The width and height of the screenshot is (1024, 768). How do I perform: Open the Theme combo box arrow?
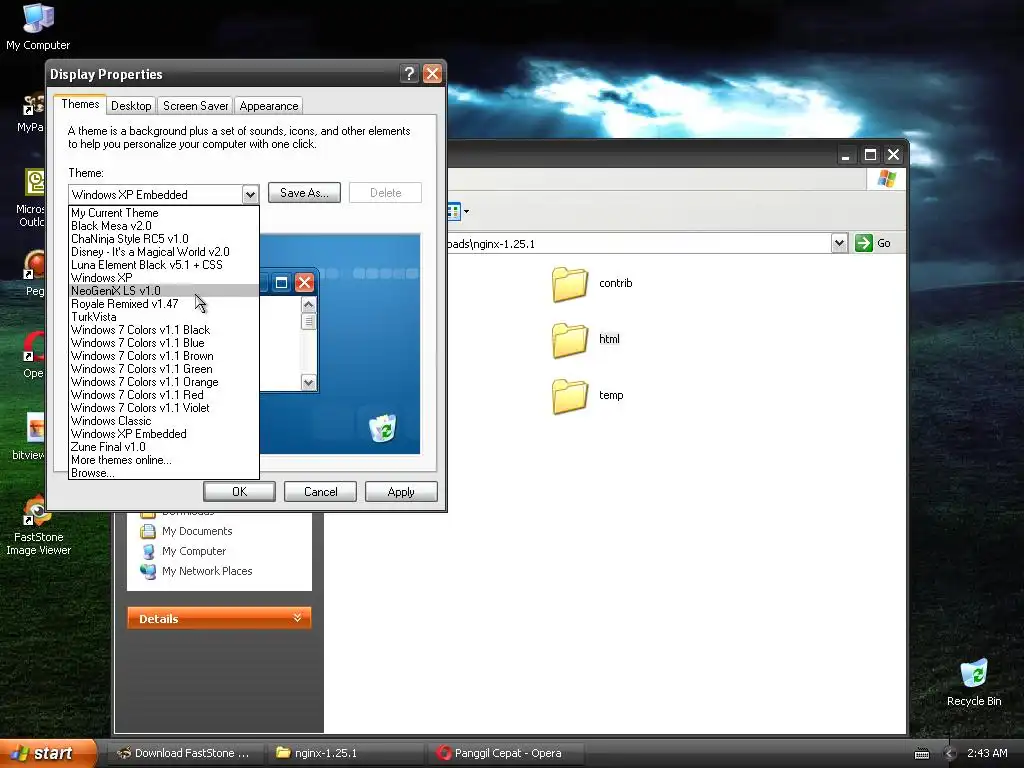coord(250,195)
